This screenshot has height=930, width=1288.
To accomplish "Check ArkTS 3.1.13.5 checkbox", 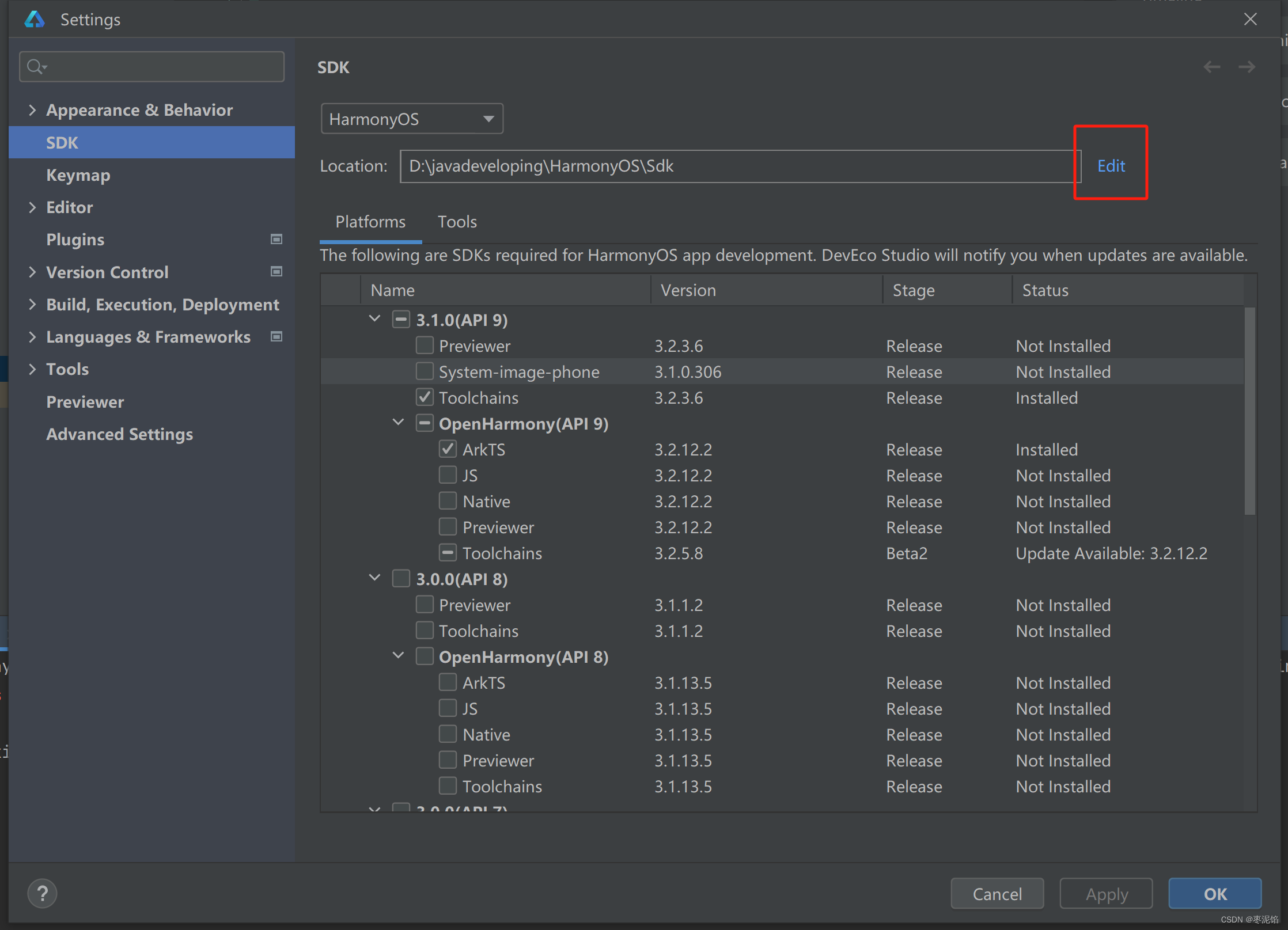I will (448, 682).
